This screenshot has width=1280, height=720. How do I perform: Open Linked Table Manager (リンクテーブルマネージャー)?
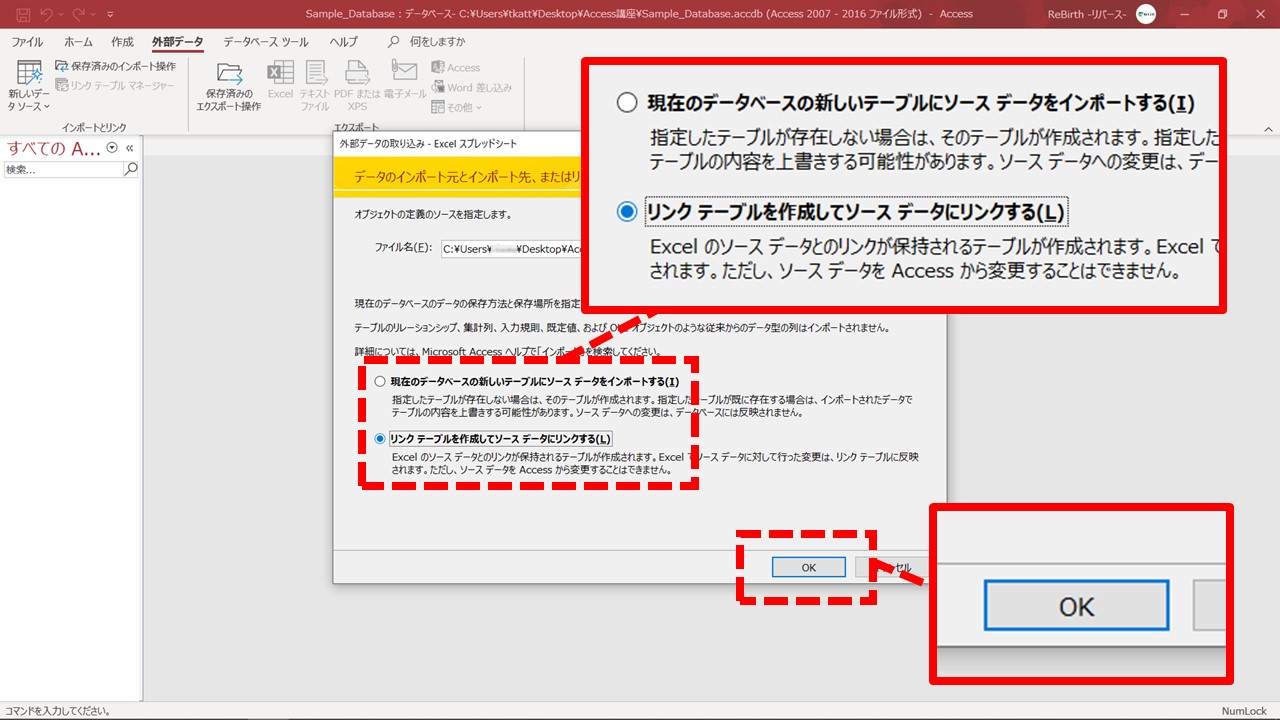point(115,86)
